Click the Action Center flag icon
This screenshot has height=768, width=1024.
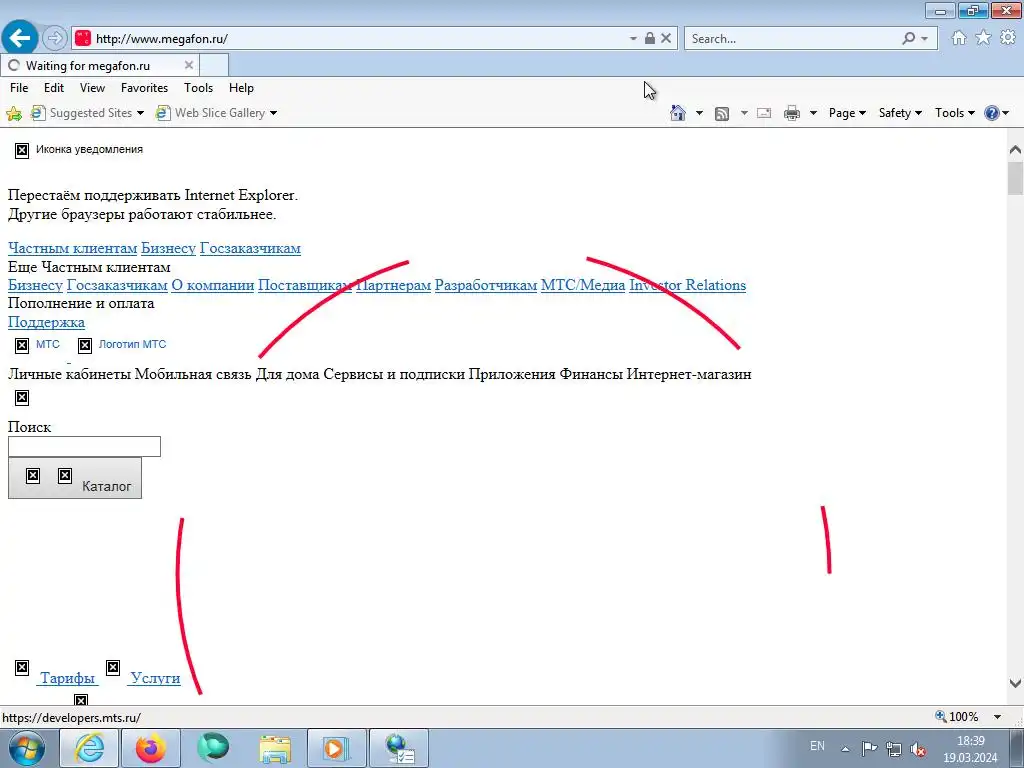click(x=869, y=749)
